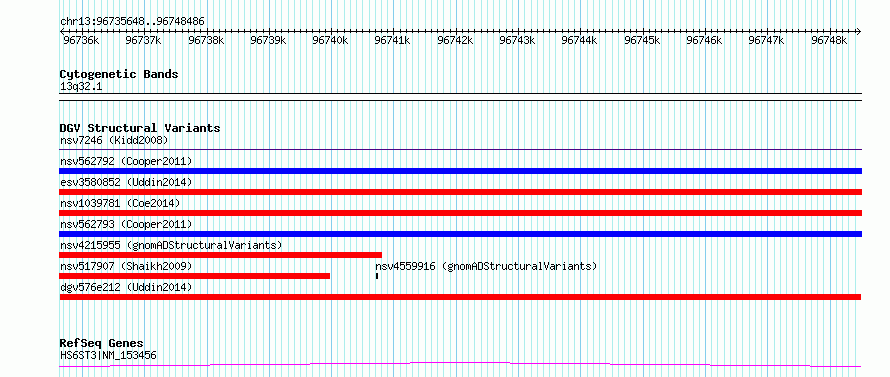The width and height of the screenshot is (890, 377).
Task: Click the 96743k ruler tick label
Action: [x=518, y=40]
